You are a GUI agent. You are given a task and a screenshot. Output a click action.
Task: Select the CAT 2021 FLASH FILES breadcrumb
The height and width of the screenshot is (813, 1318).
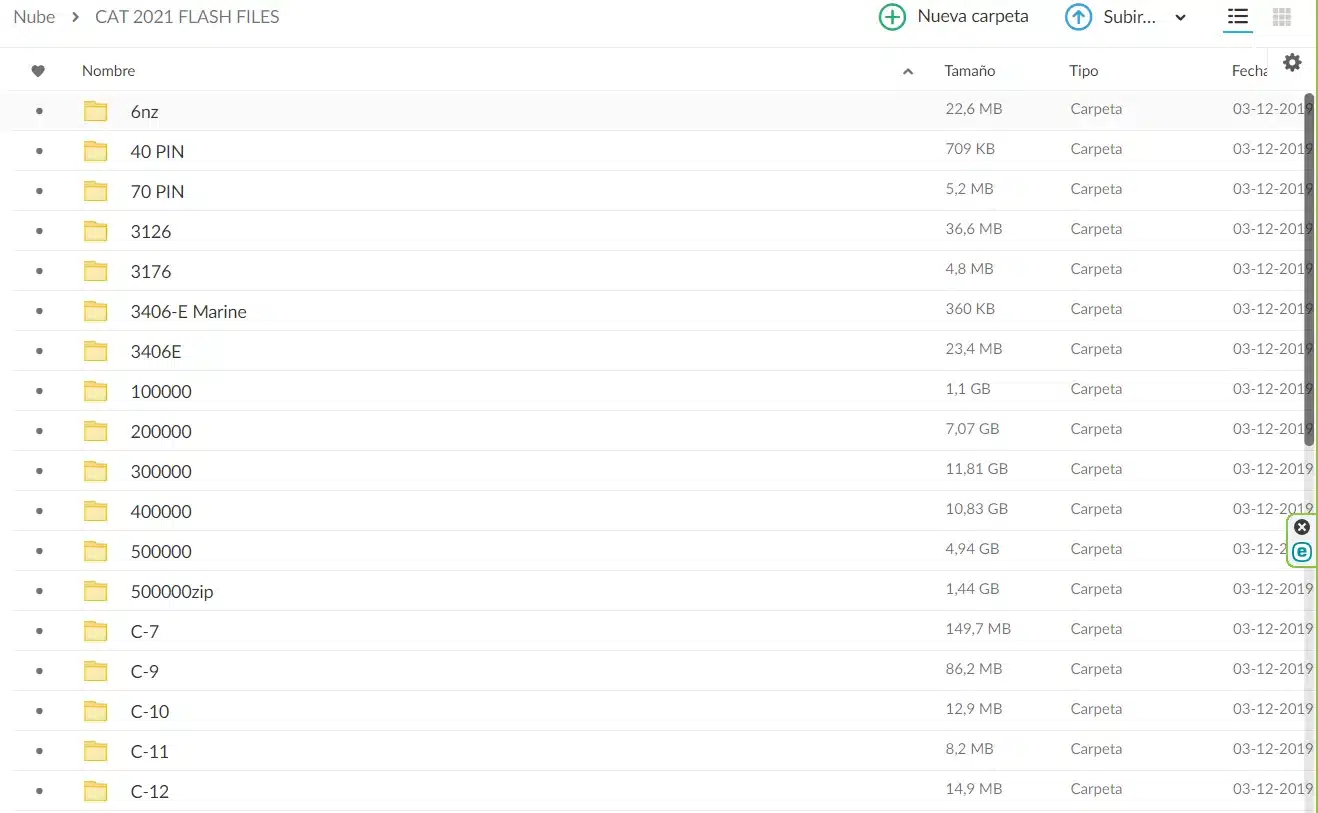[x=186, y=16]
